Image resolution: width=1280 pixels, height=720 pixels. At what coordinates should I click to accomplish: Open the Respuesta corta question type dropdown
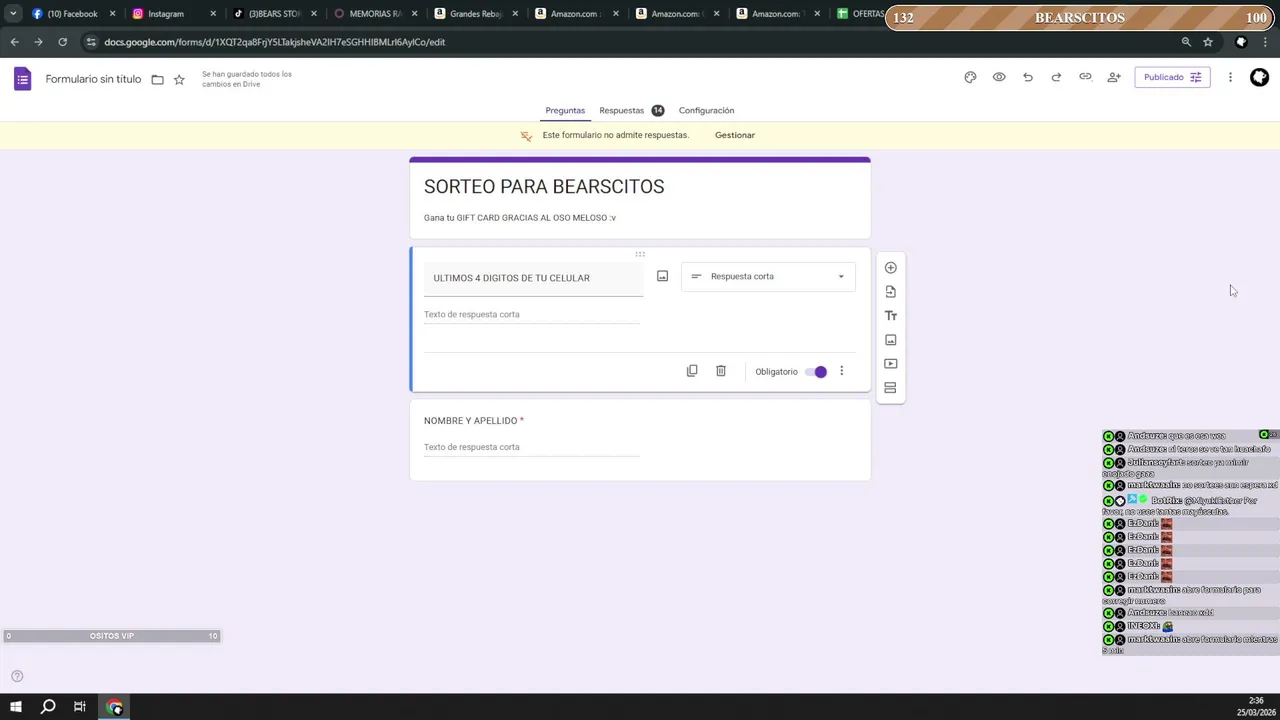click(768, 276)
